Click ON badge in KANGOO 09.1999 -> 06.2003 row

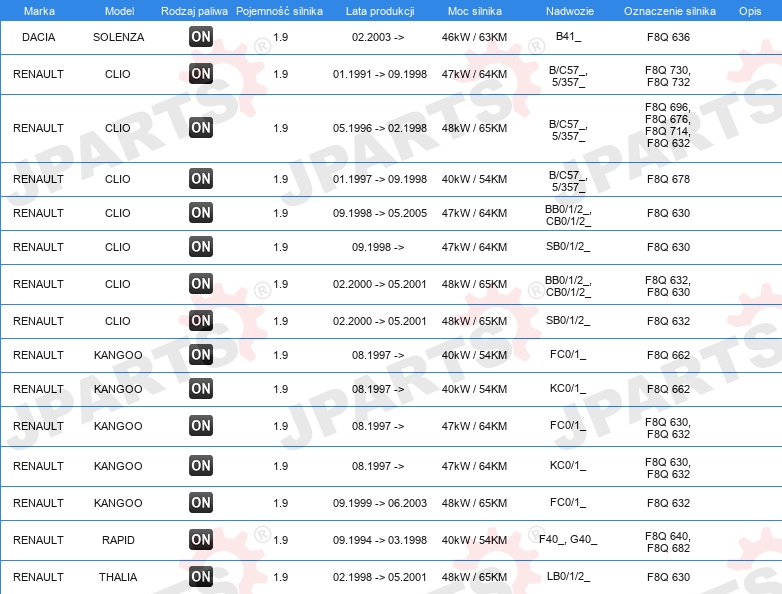click(201, 502)
